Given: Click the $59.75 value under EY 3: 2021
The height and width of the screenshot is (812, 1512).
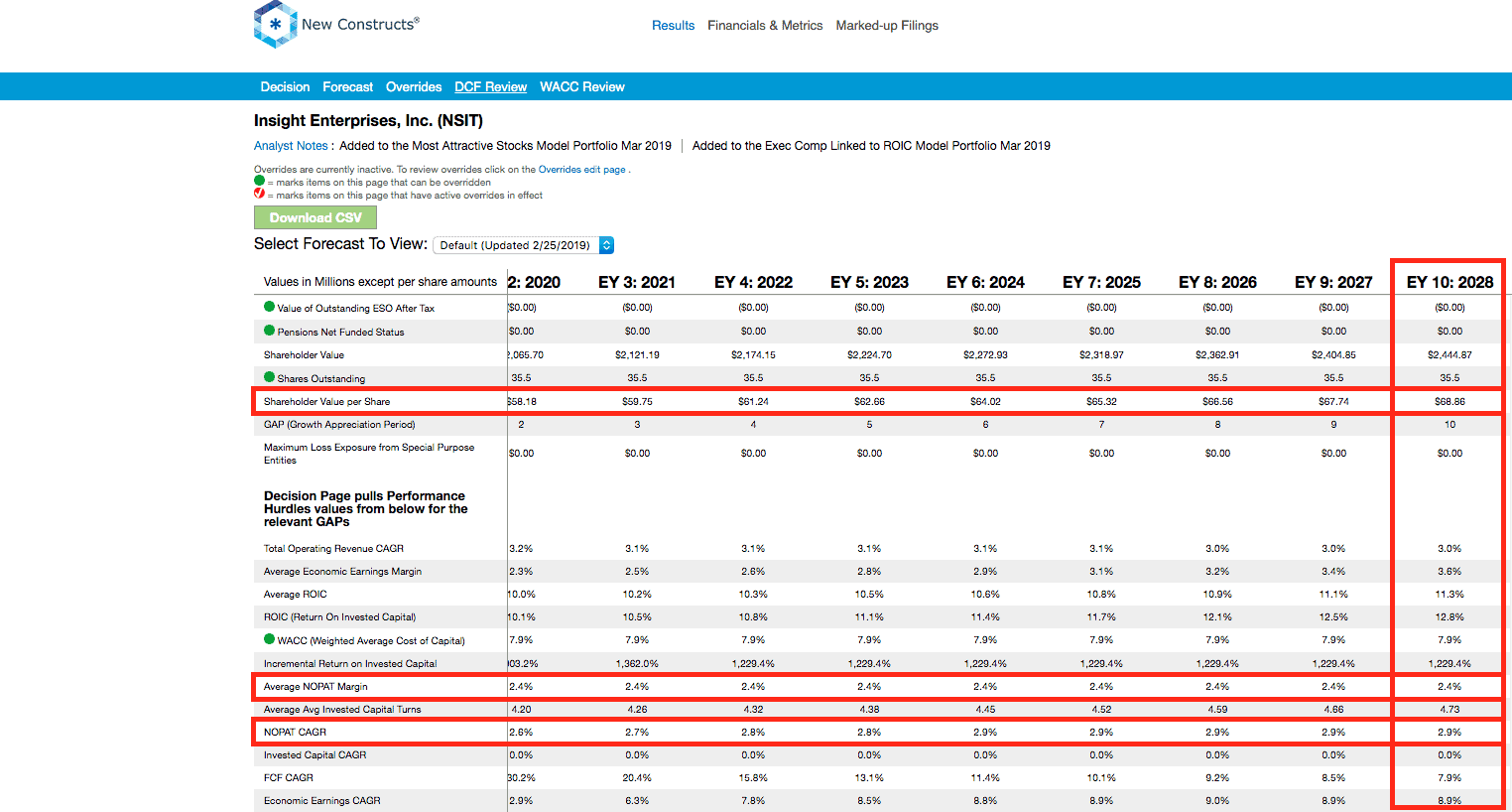Looking at the screenshot, I should pyautogui.click(x=637, y=402).
